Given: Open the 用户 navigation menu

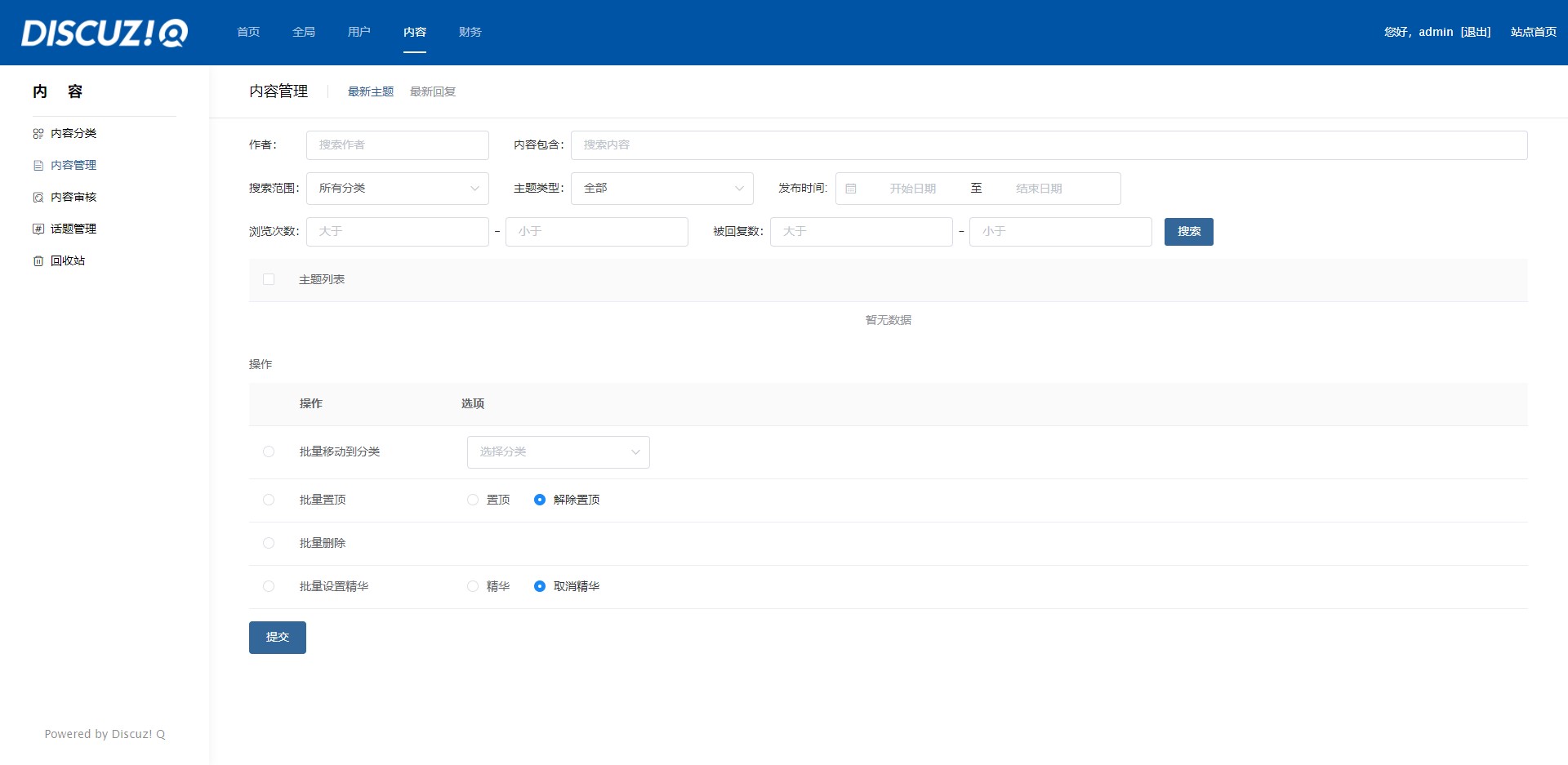Looking at the screenshot, I should tap(359, 32).
